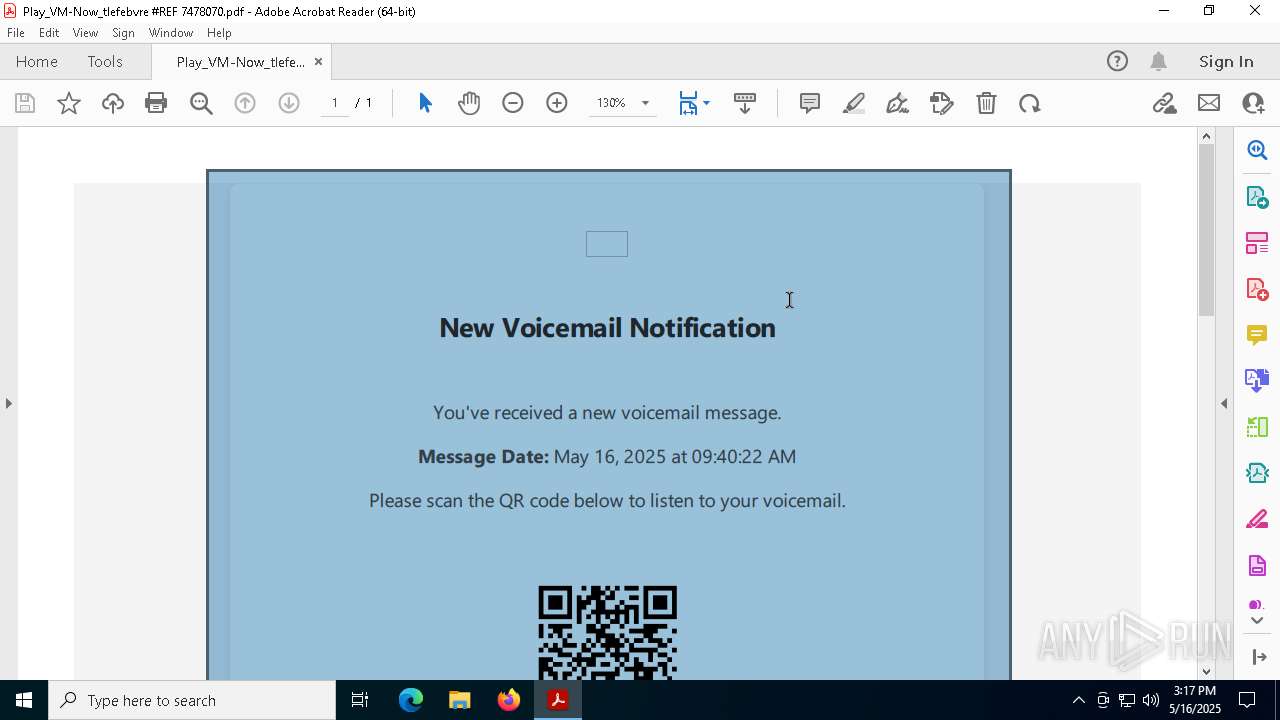1280x720 pixels.
Task: Click the scroll up arrow of scrollbar
Action: [x=1206, y=136]
